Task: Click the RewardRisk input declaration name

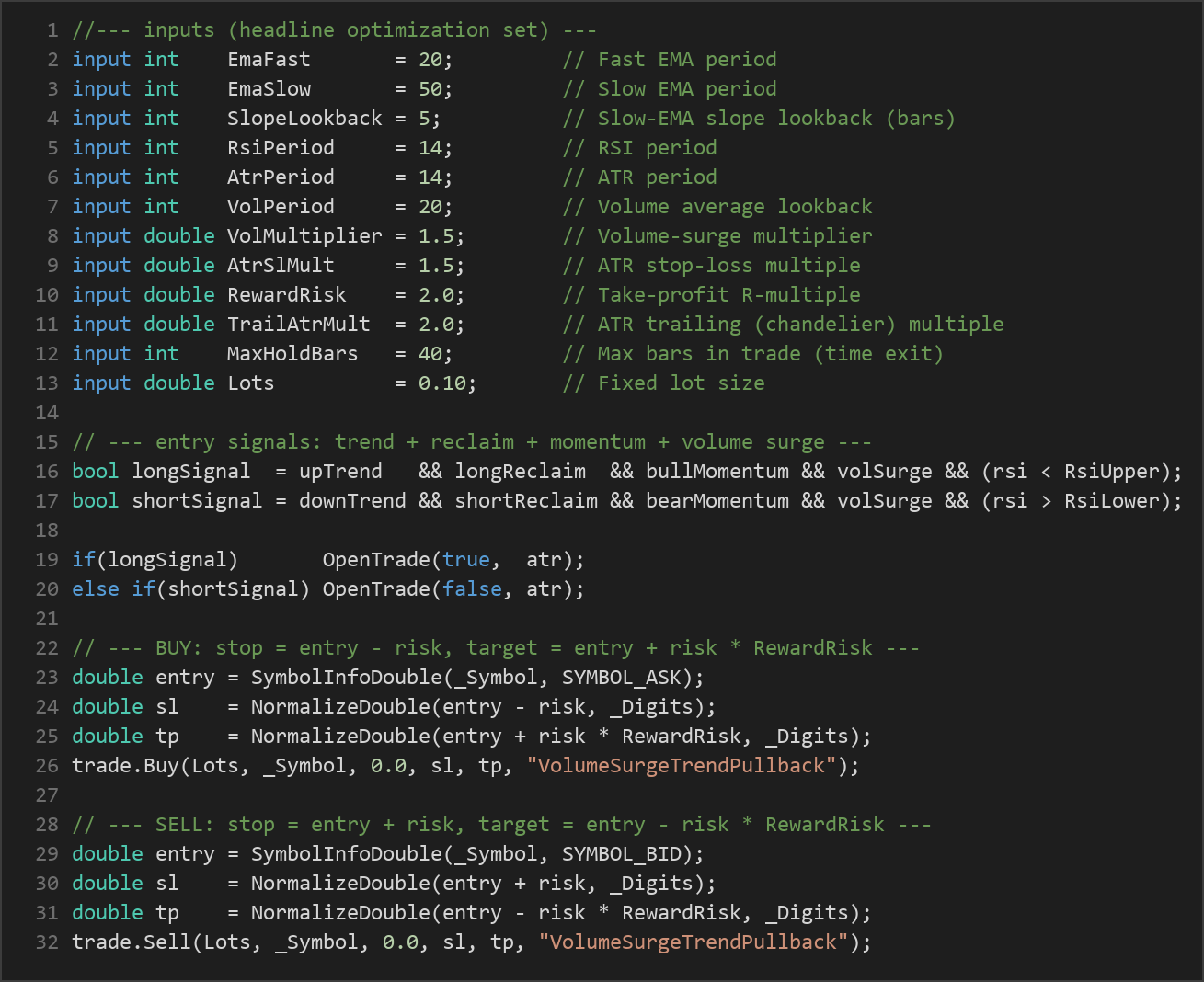Action: (x=287, y=295)
